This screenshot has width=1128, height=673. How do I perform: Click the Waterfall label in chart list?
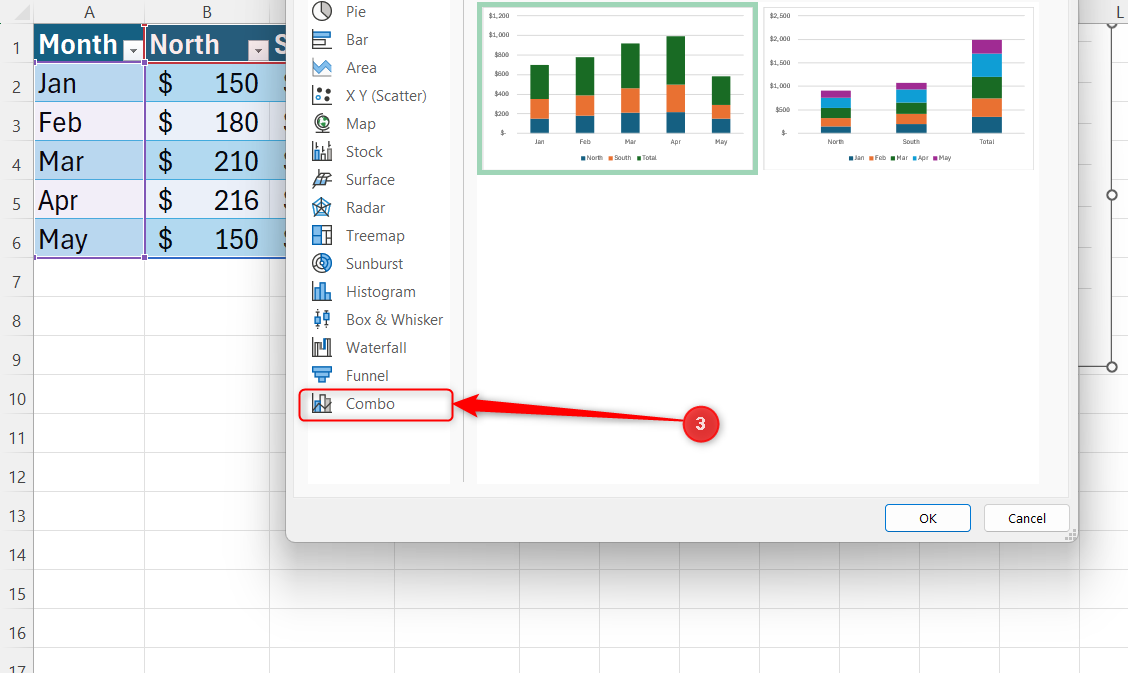coord(376,347)
